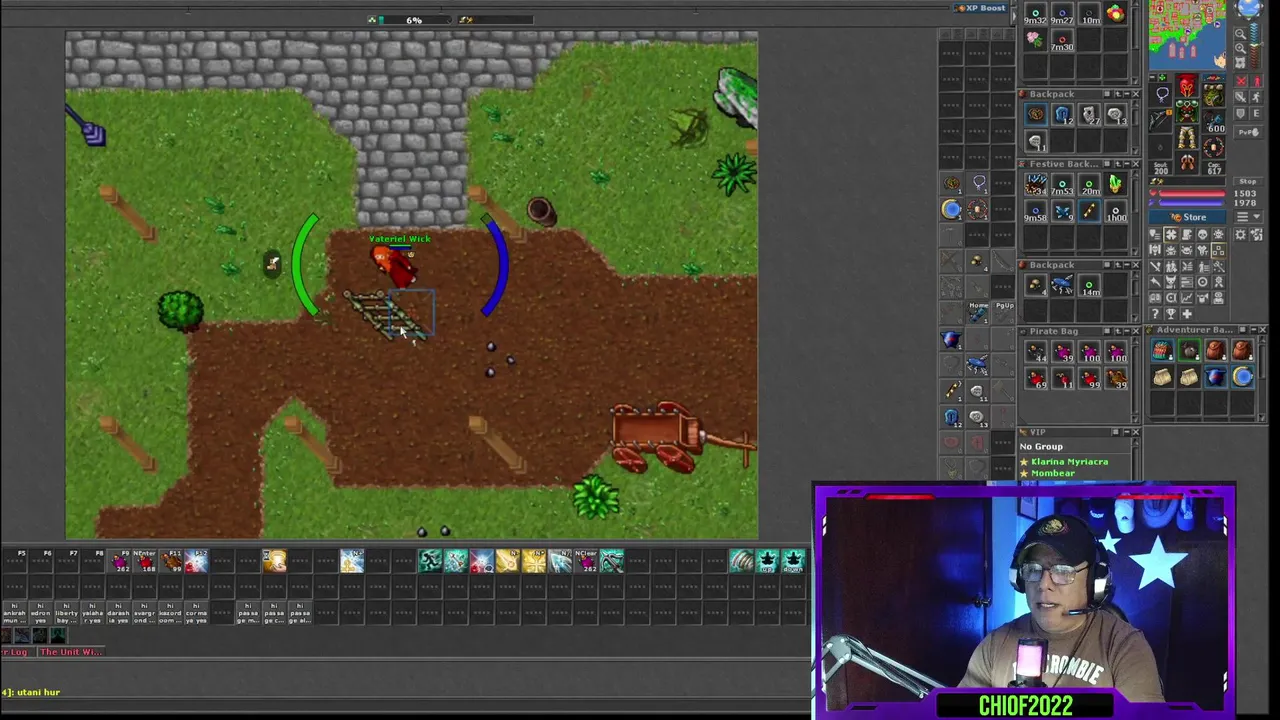Click the red health bar
1280x720 pixels.
tap(1192, 193)
